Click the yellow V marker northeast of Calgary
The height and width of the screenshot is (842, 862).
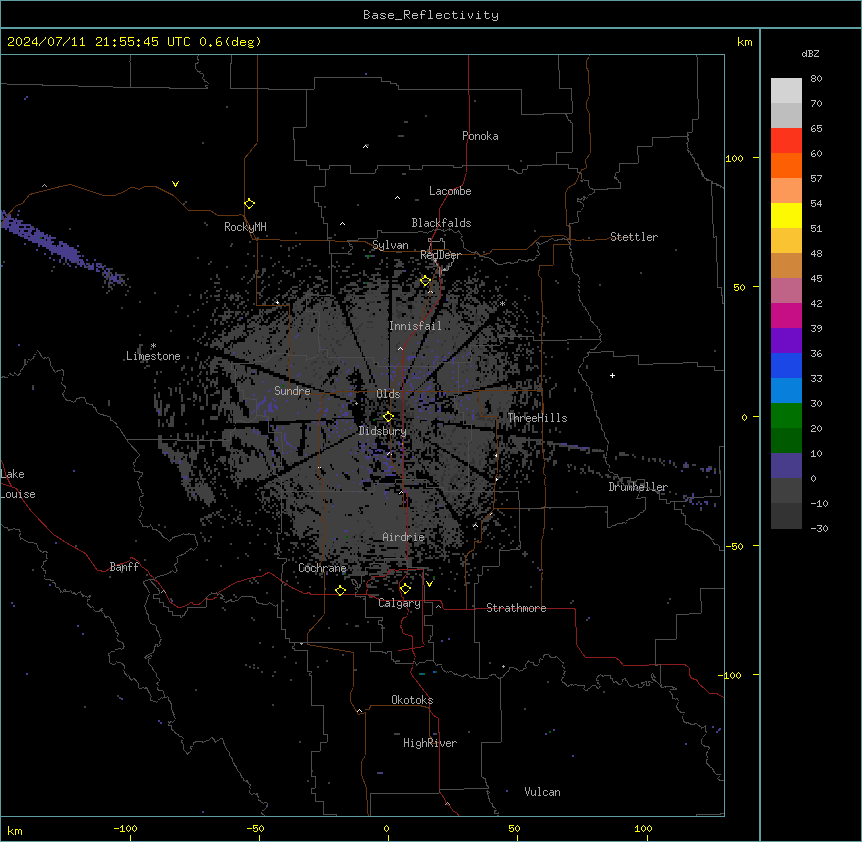(429, 584)
